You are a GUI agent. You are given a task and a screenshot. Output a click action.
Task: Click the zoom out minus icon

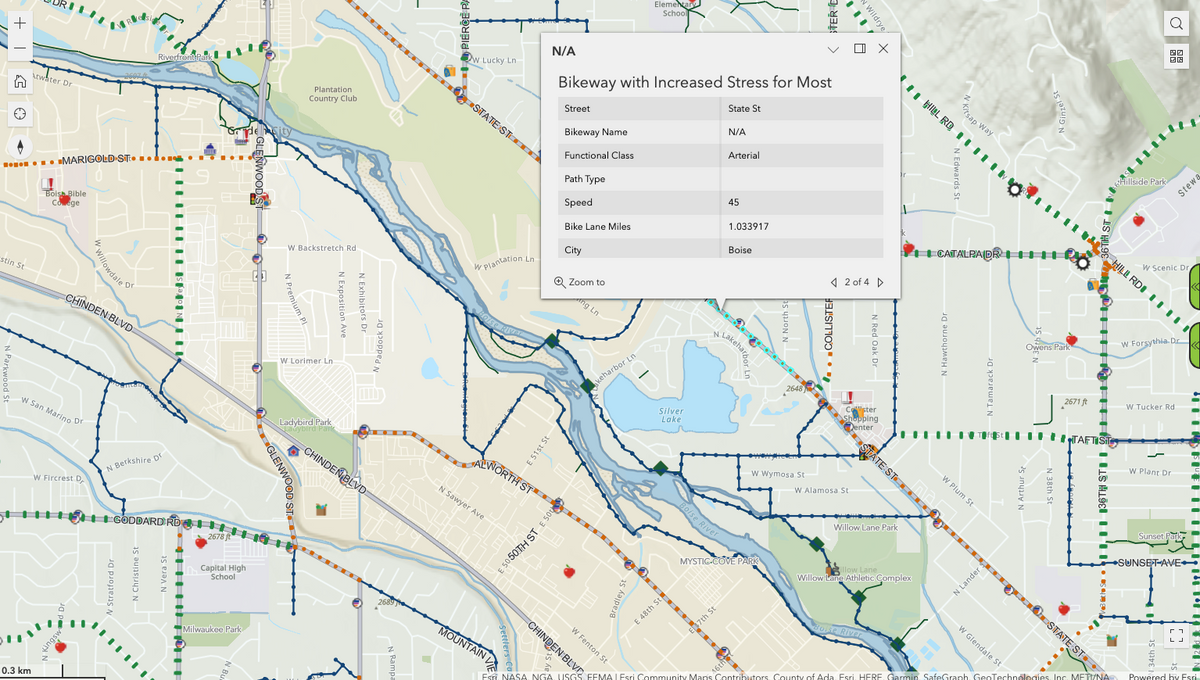pos(19,47)
